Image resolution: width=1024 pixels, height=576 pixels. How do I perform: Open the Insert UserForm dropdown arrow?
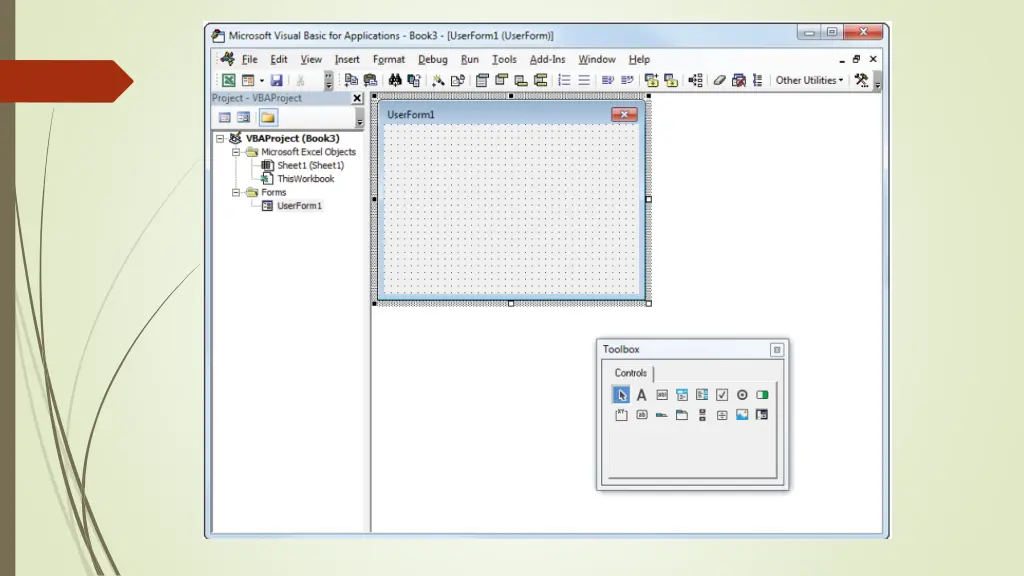pos(262,80)
